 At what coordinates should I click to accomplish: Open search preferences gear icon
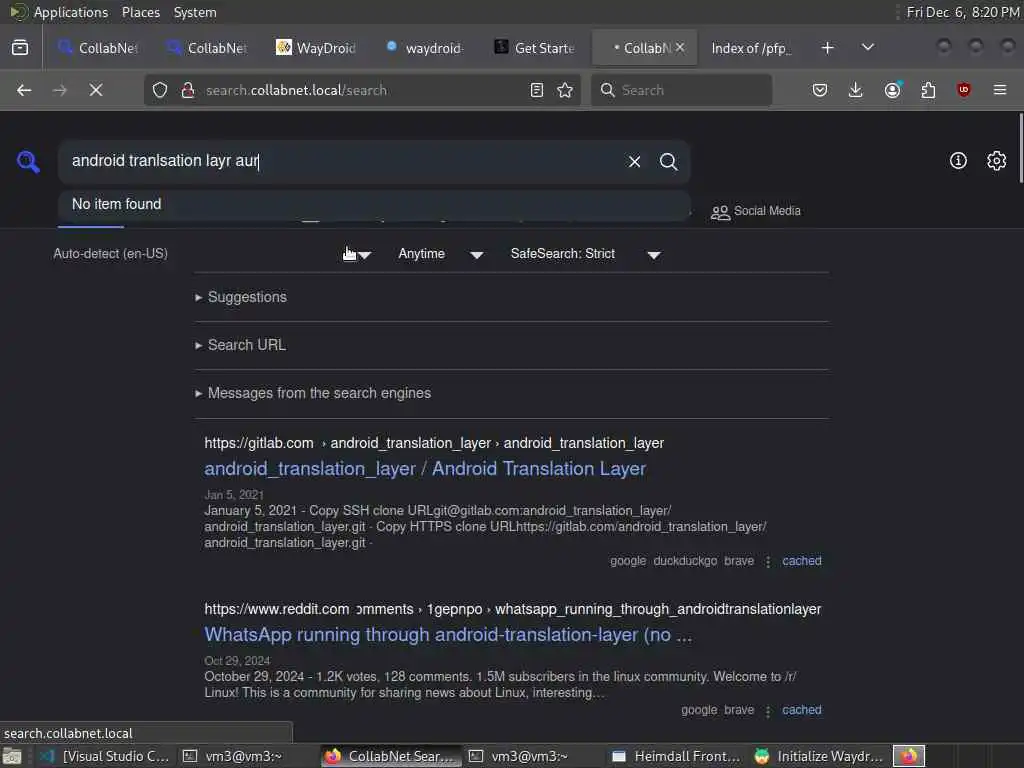[996, 161]
